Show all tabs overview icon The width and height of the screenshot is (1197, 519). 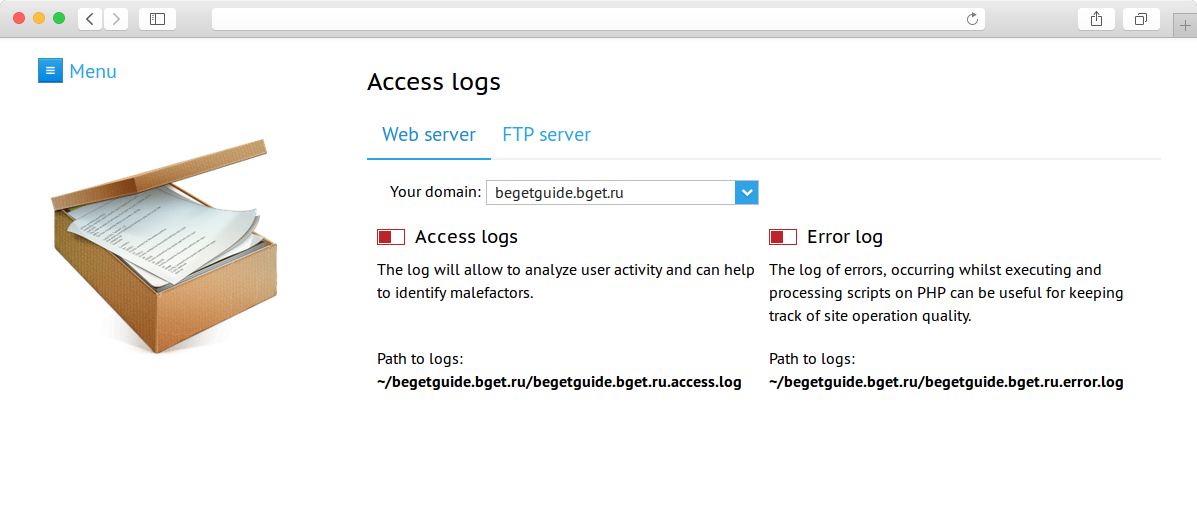(1141, 19)
